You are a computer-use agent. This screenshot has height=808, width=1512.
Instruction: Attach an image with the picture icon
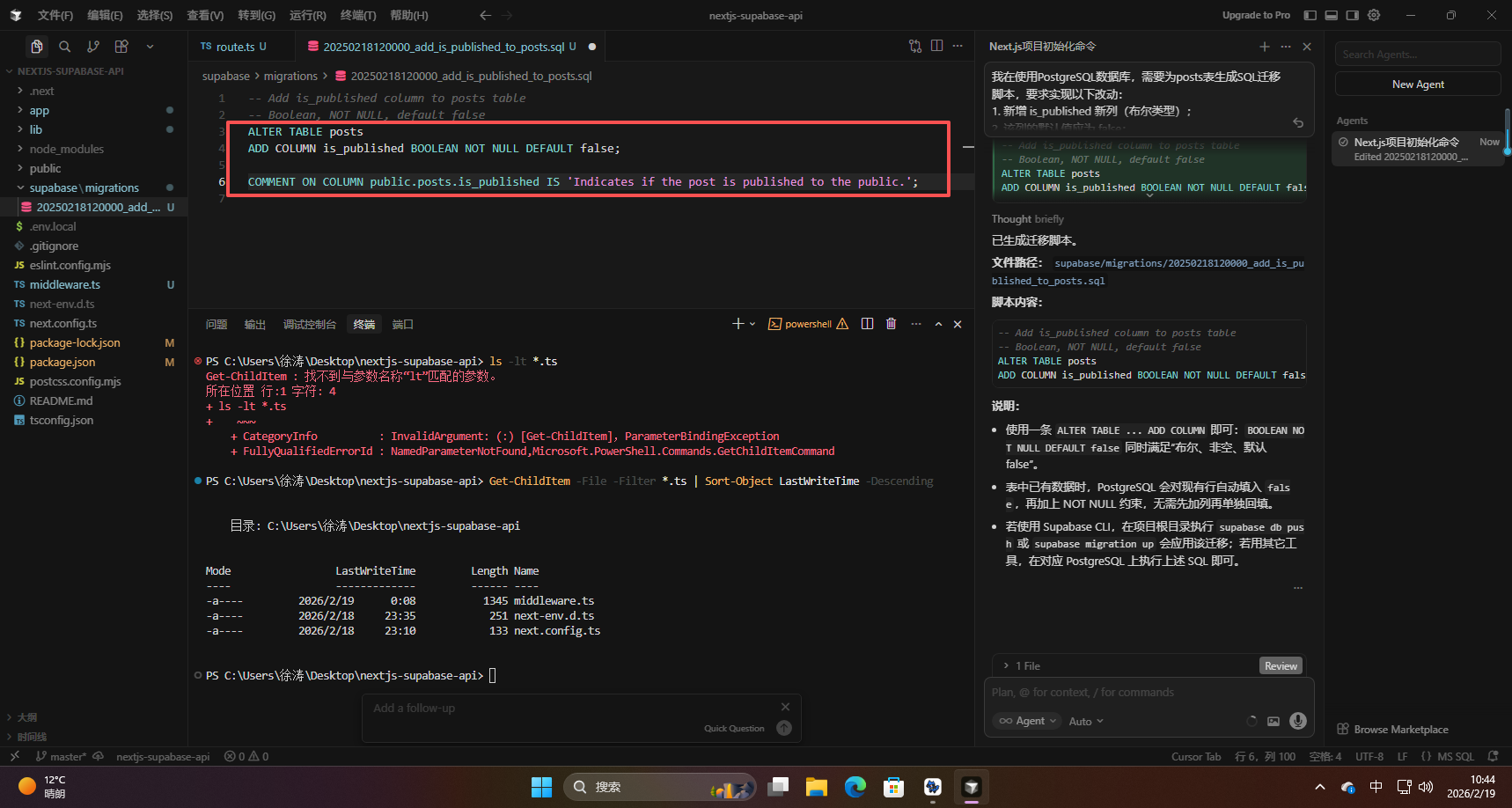1273,721
